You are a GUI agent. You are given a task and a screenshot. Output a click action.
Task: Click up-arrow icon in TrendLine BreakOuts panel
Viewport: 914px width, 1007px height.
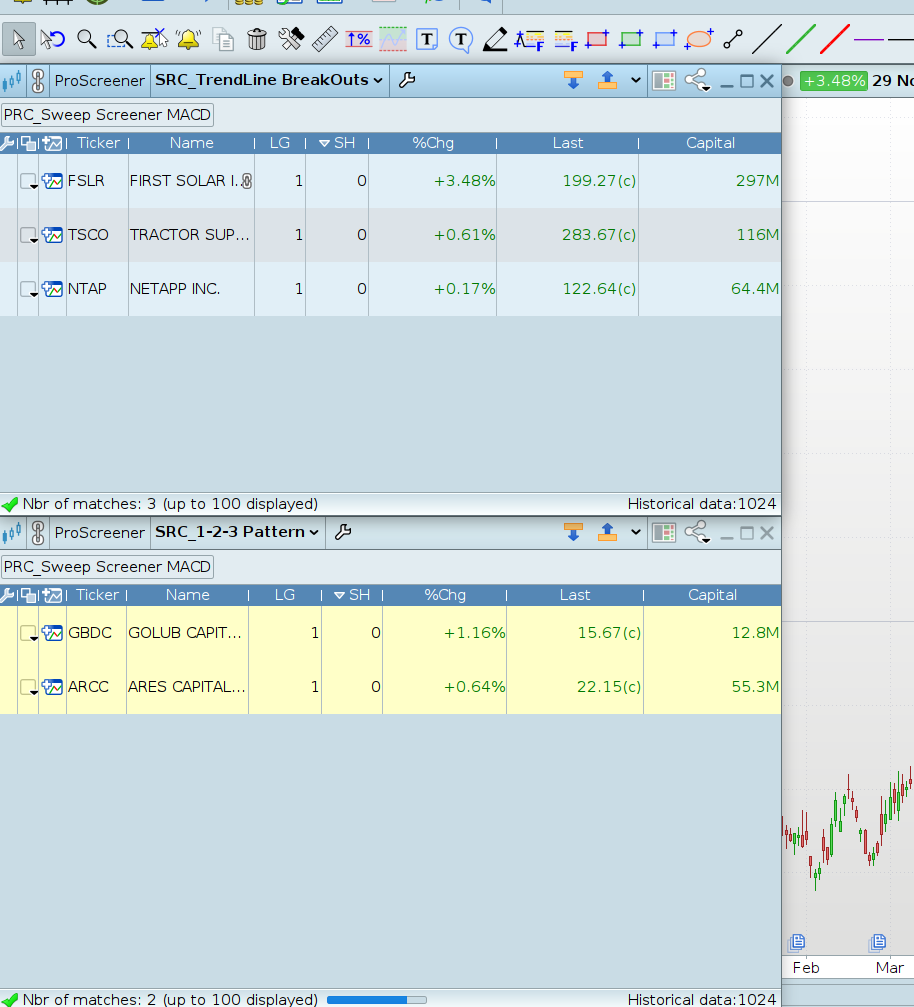[607, 81]
